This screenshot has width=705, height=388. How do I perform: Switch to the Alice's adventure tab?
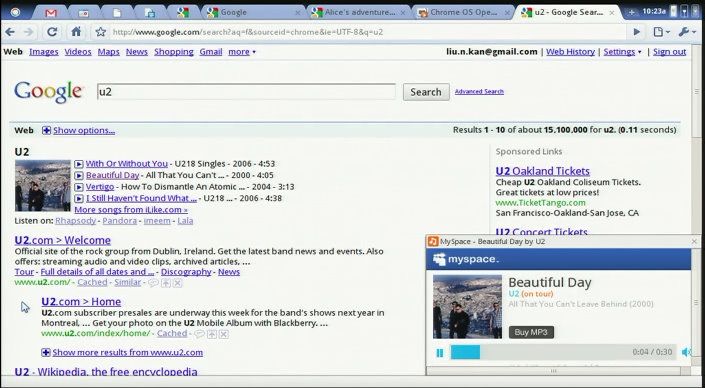coord(358,13)
